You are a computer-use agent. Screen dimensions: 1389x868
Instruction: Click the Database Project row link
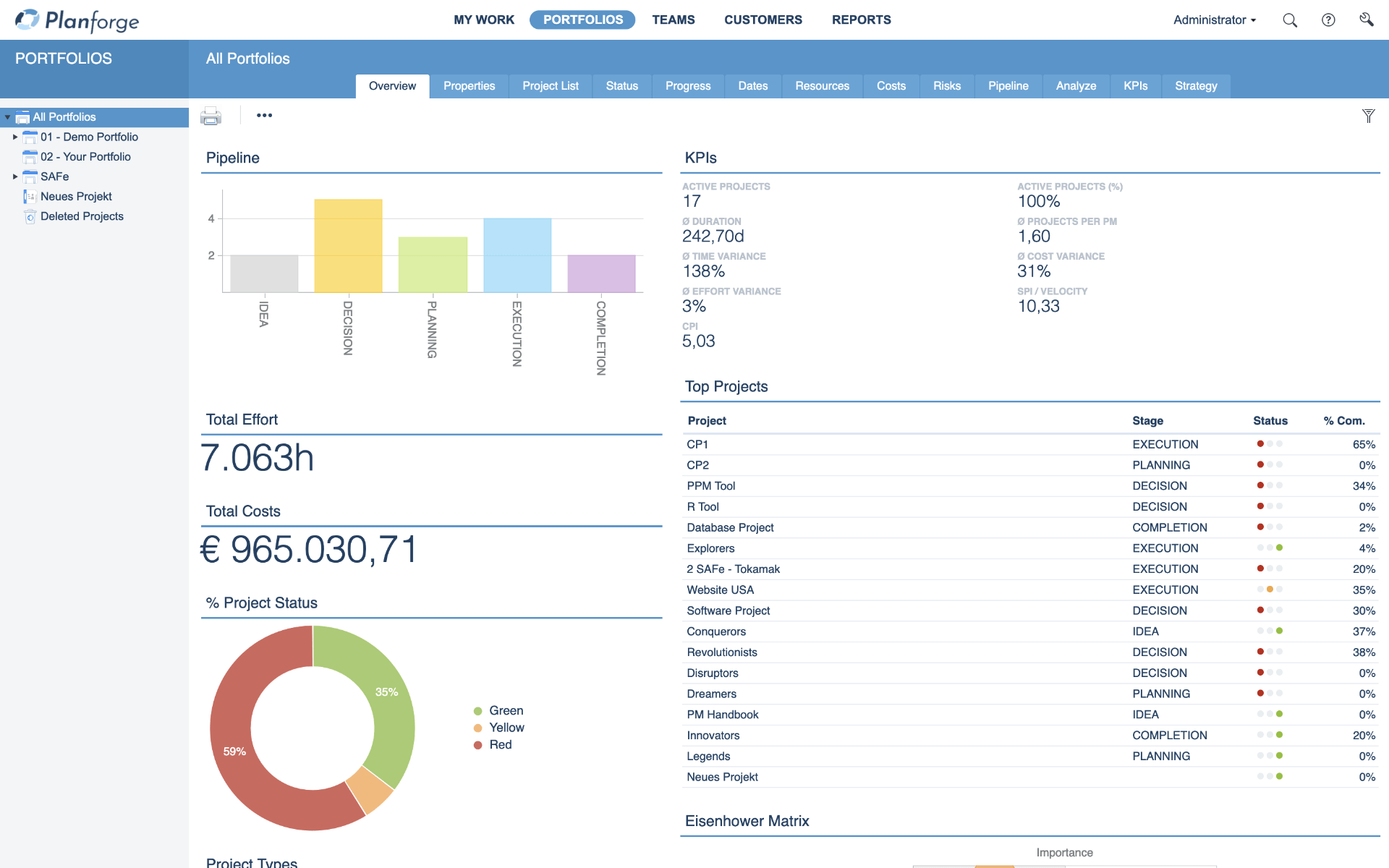coord(731,527)
